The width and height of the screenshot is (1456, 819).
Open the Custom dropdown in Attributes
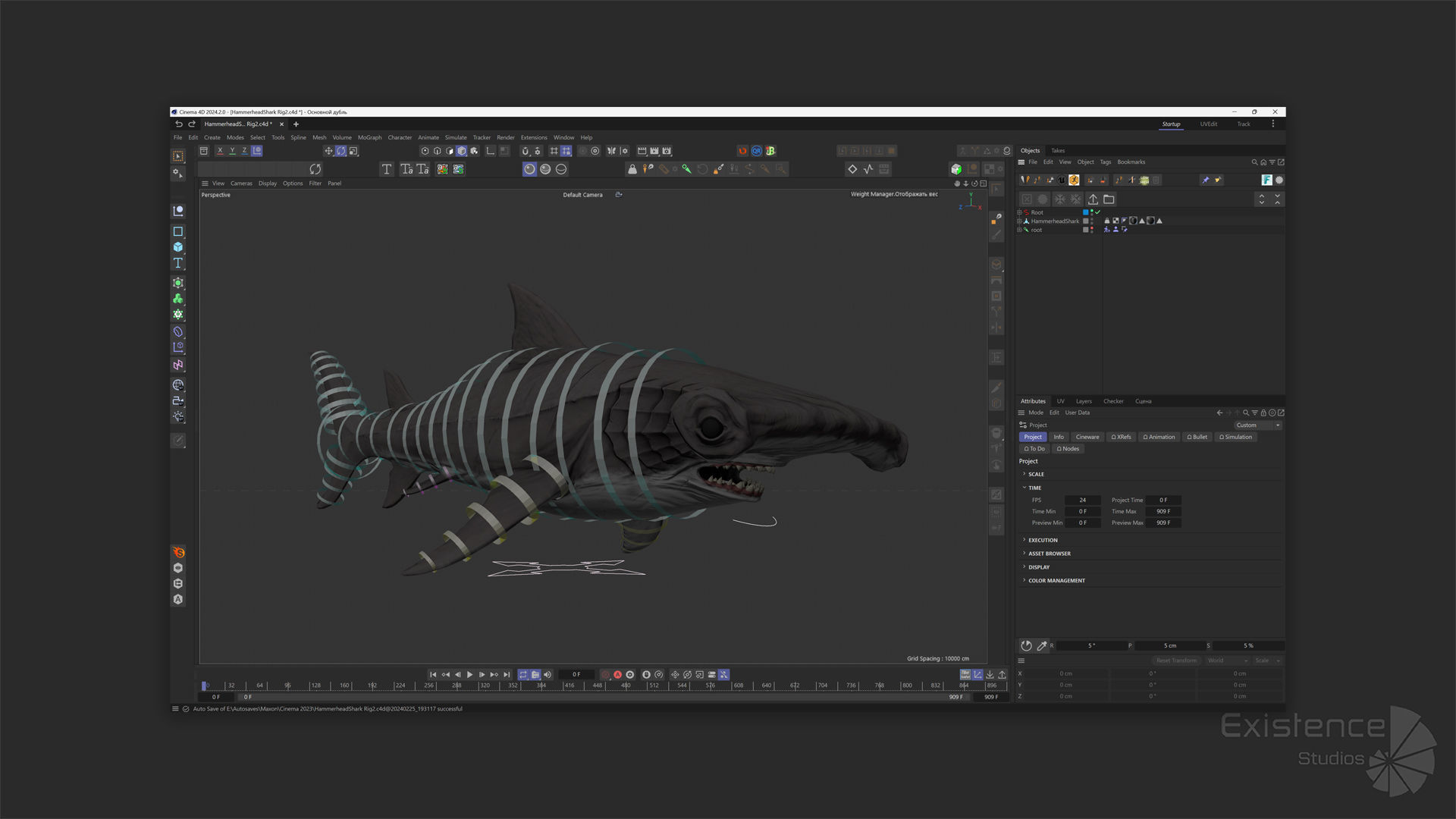[1258, 425]
